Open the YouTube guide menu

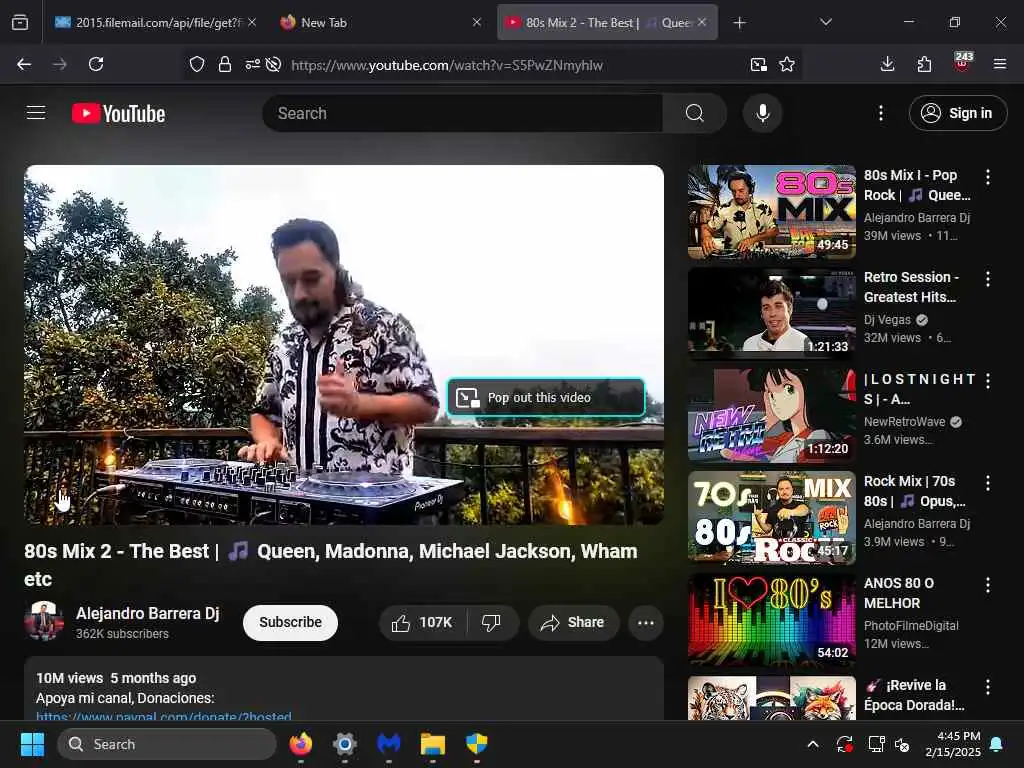pyautogui.click(x=36, y=113)
